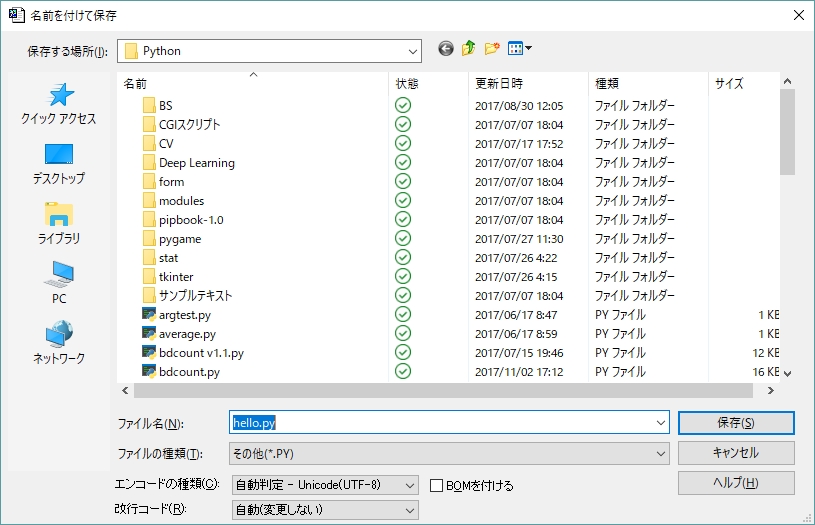Click the Cancel button

point(735,453)
